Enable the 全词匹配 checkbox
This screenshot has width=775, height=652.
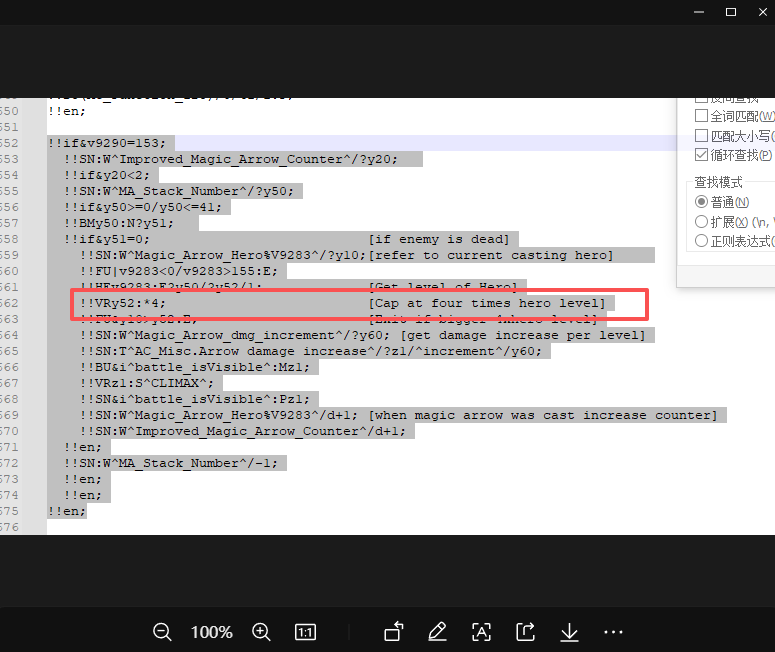[701, 116]
